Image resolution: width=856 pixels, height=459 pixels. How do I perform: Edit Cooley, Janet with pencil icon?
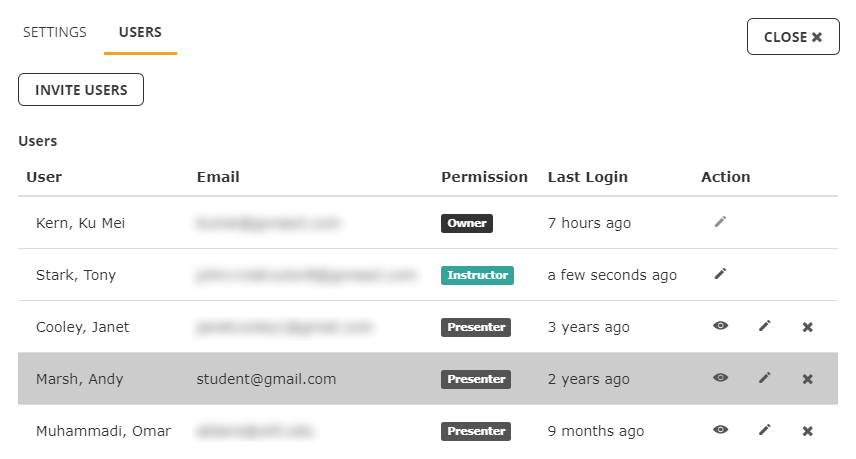click(765, 326)
